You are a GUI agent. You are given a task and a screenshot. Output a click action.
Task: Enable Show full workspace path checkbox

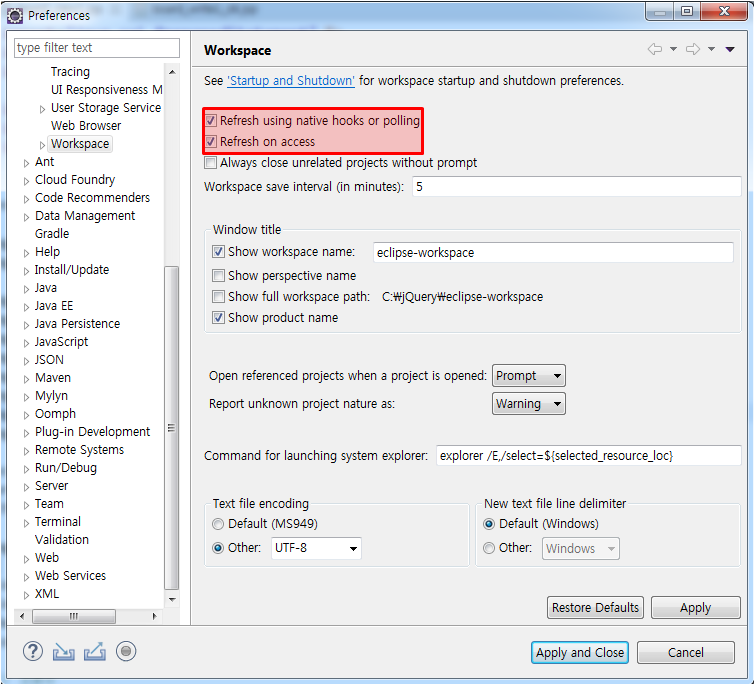point(218,297)
